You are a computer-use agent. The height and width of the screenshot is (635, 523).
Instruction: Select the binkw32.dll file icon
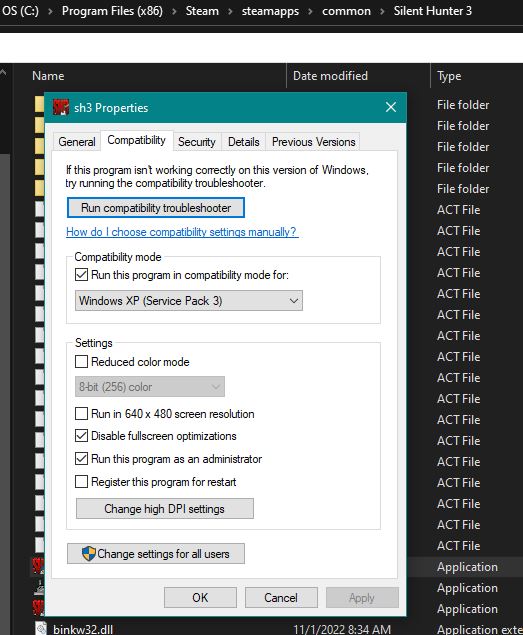(41, 629)
